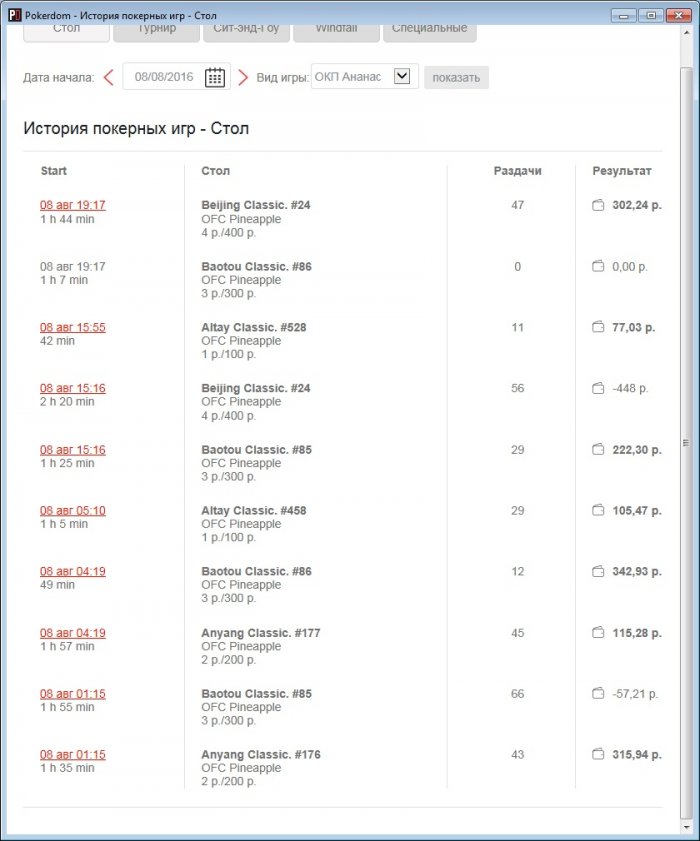
Task: Open session link 08 авг 01:15 for Anyang #176
Action: coord(72,754)
